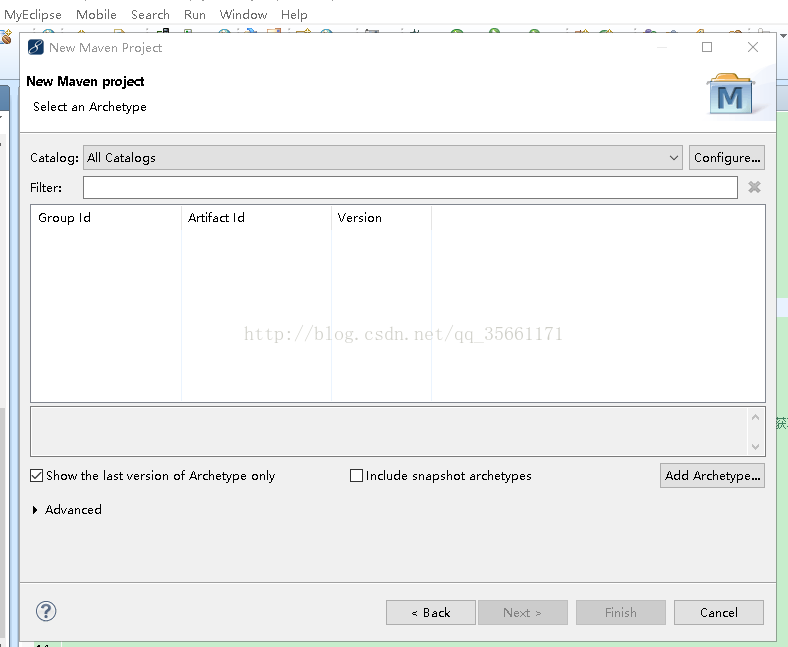Image resolution: width=788 pixels, height=647 pixels.
Task: Open the MyEclipse menu
Action: pos(33,15)
